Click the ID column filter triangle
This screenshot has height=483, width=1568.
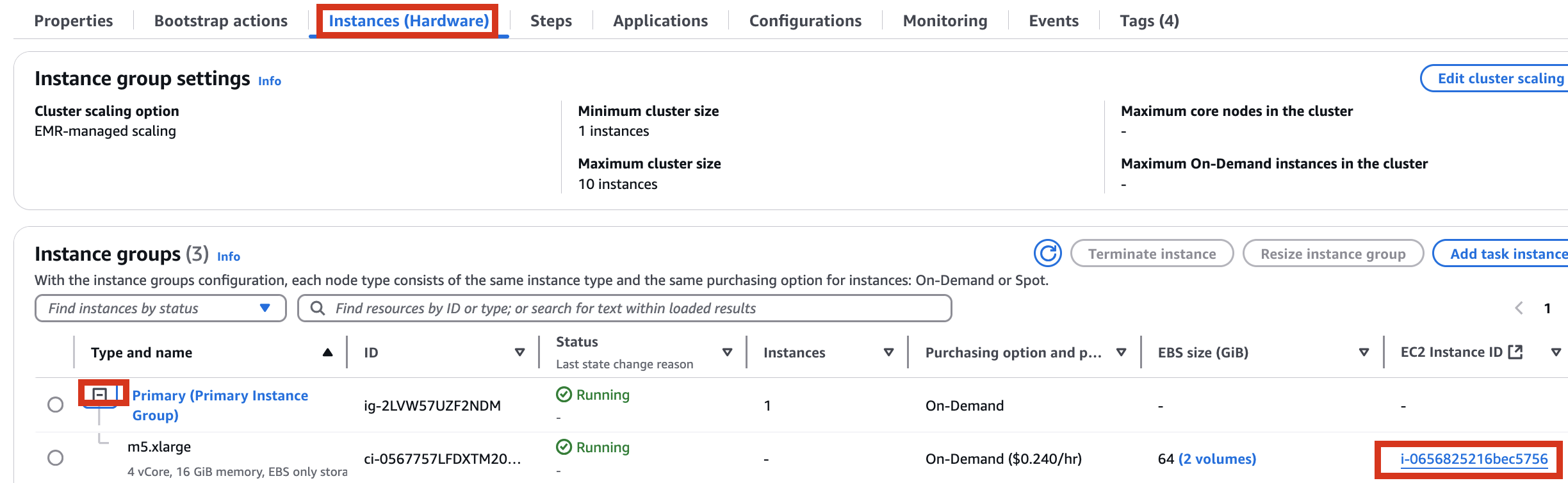point(519,352)
